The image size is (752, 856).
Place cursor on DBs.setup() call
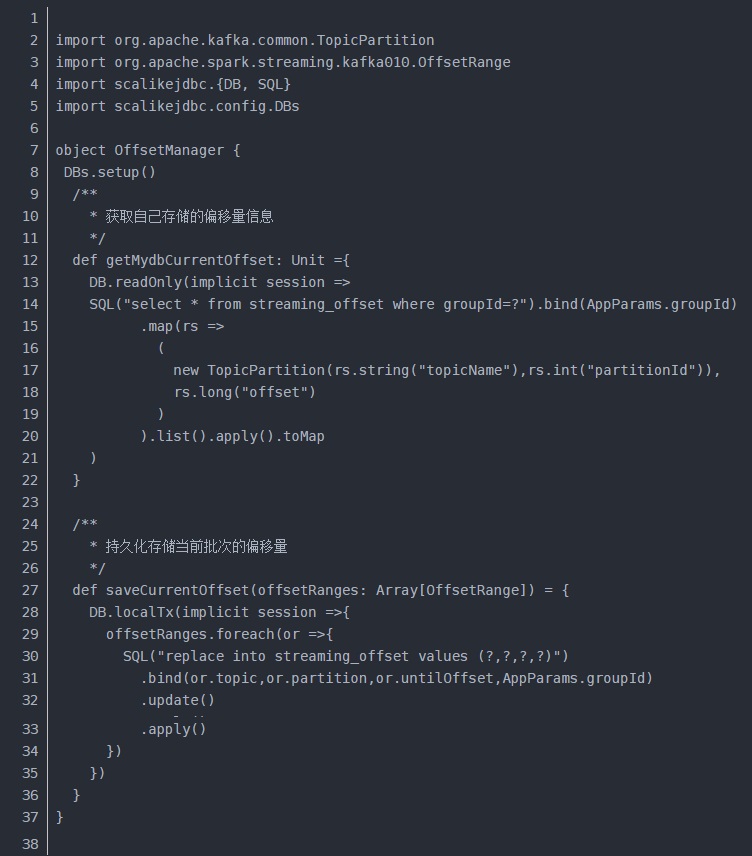point(110,172)
